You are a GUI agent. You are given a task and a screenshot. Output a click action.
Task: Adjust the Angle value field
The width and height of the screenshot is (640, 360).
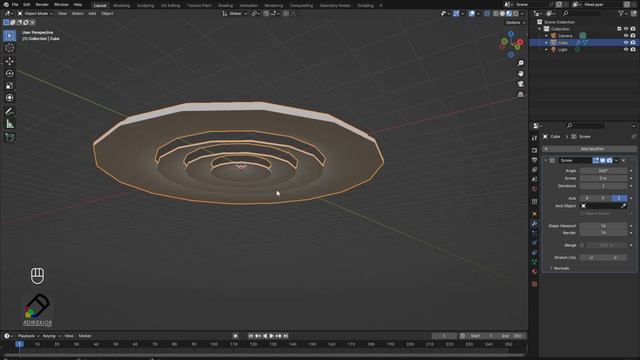(x=603, y=171)
